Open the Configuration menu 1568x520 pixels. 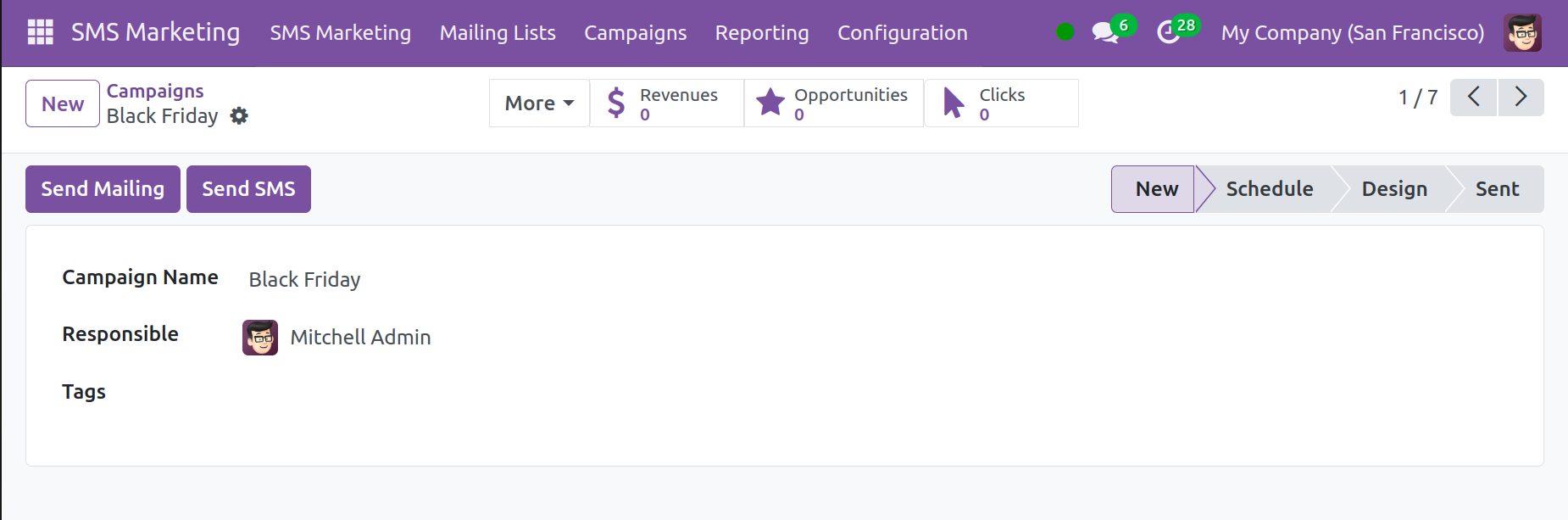point(902,33)
